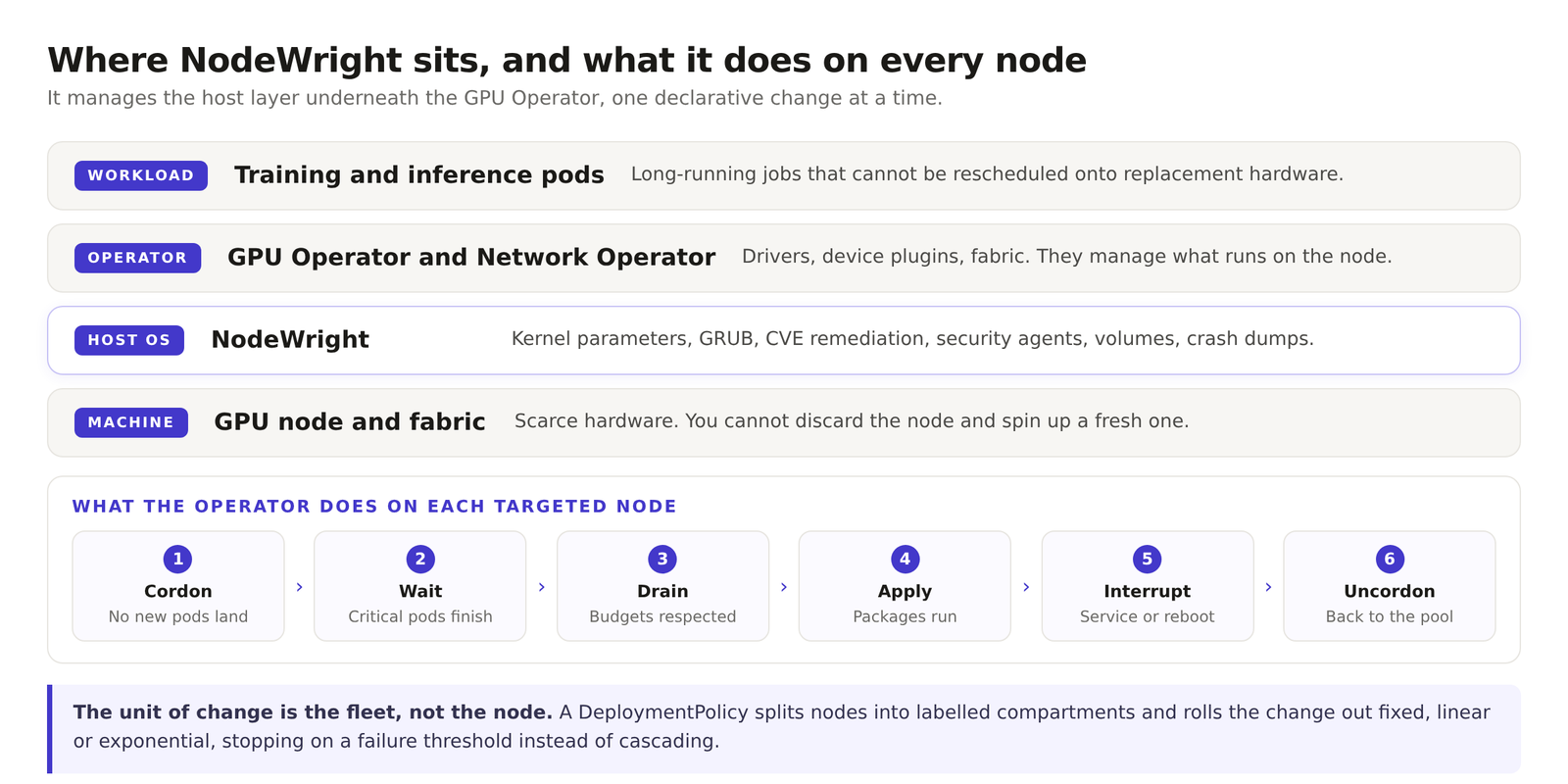The height and width of the screenshot is (784, 1568).
Task: Select the "Wait" step title
Action: click(420, 591)
